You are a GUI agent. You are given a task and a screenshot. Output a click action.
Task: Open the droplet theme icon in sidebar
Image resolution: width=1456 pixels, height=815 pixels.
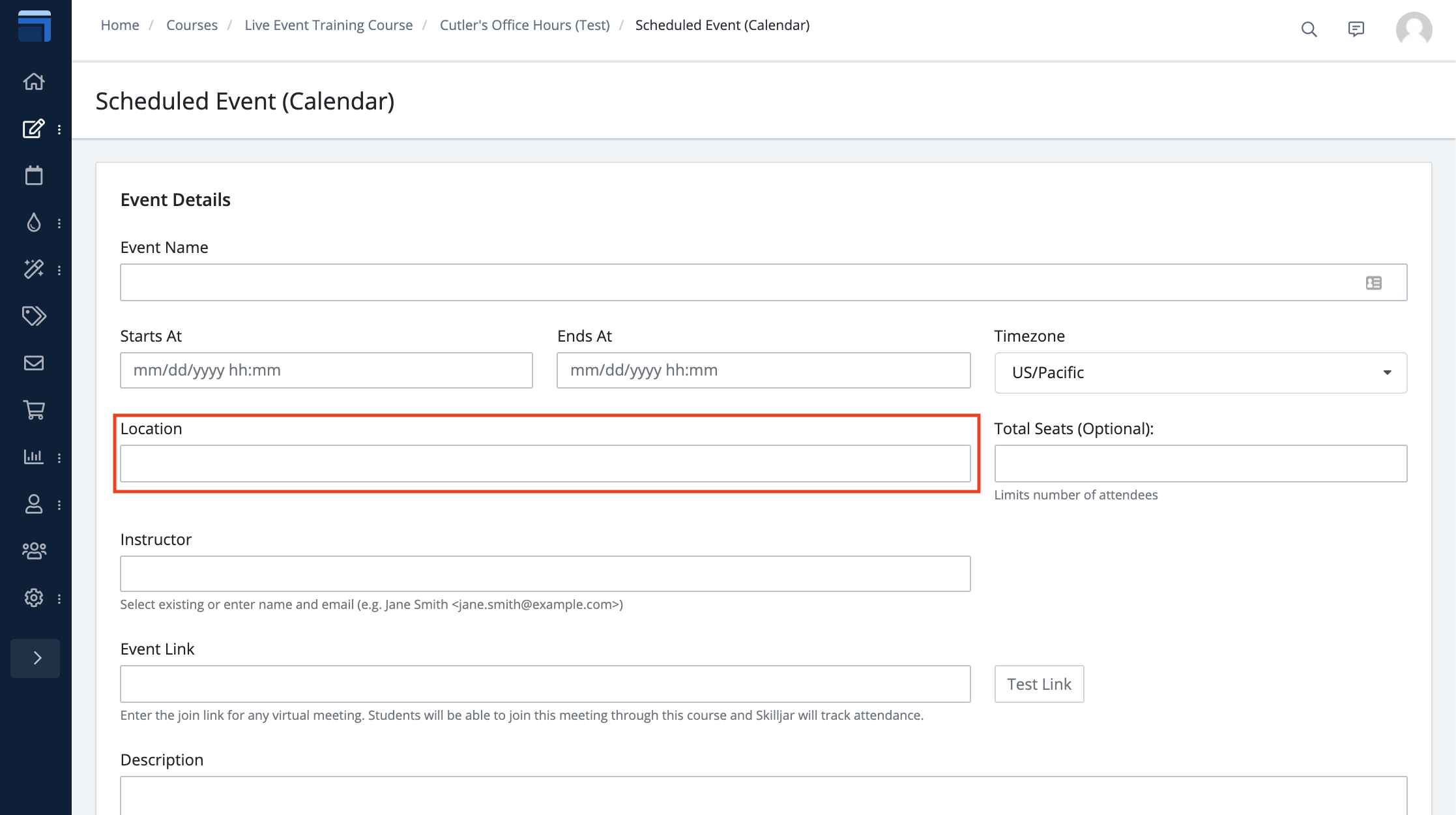tap(34, 222)
